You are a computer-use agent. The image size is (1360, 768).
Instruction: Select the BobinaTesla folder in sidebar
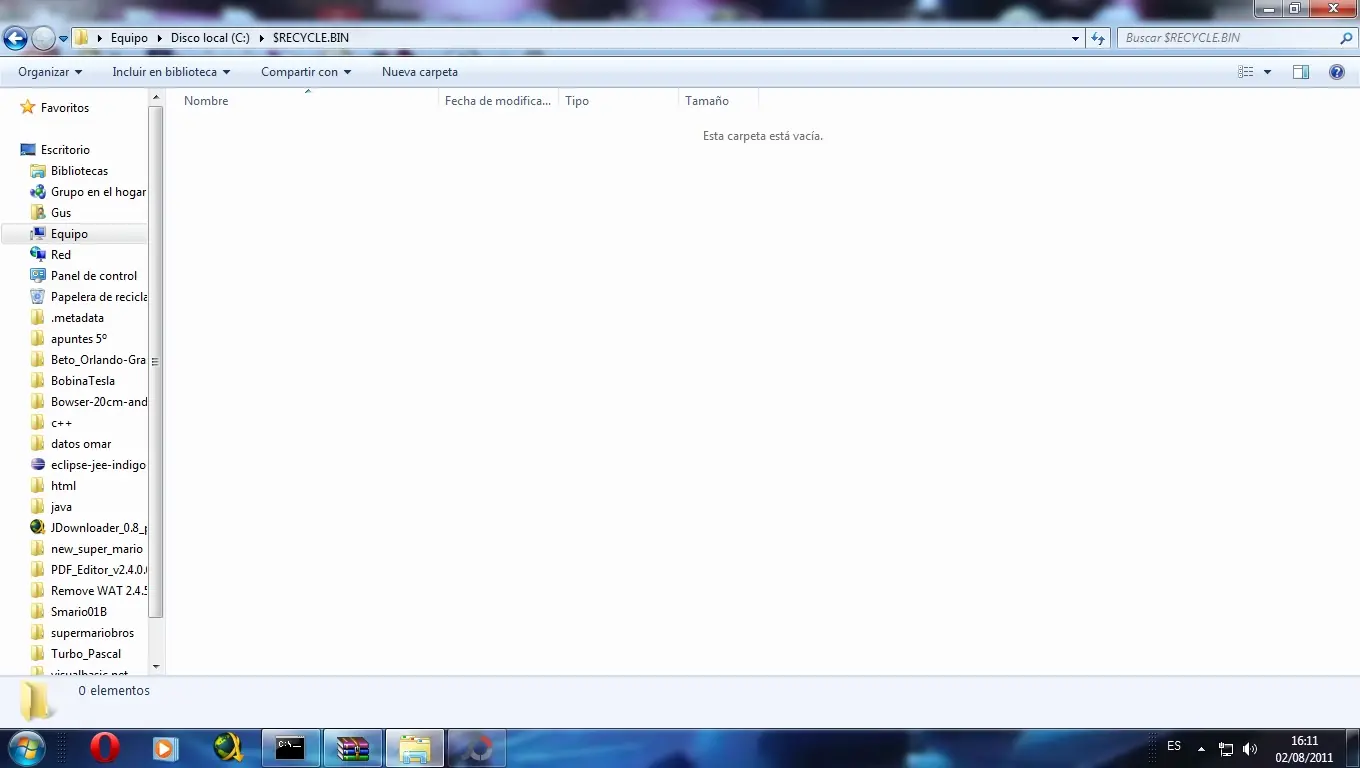[x=84, y=381]
